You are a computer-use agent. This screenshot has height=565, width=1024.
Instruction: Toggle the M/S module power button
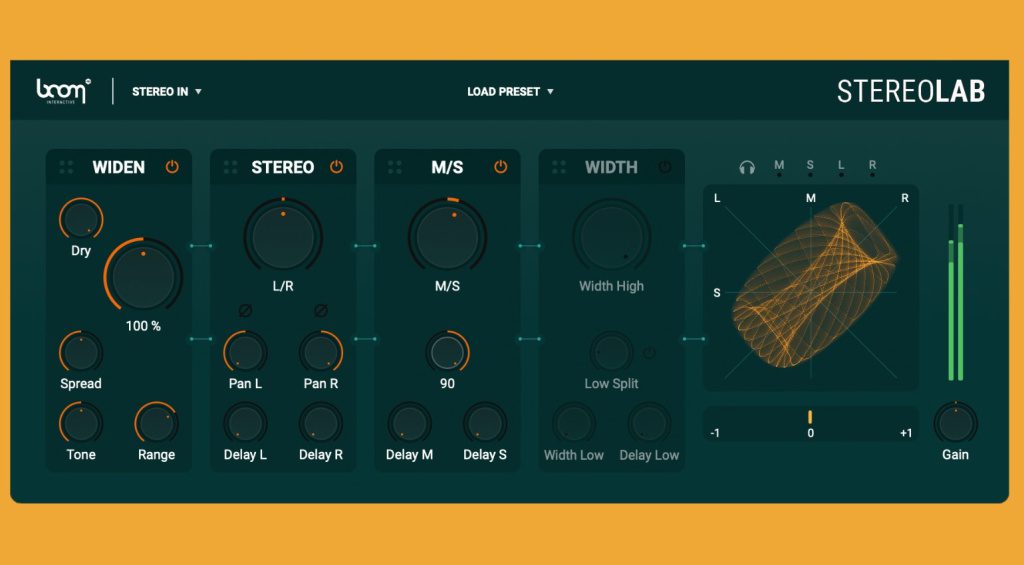click(500, 167)
